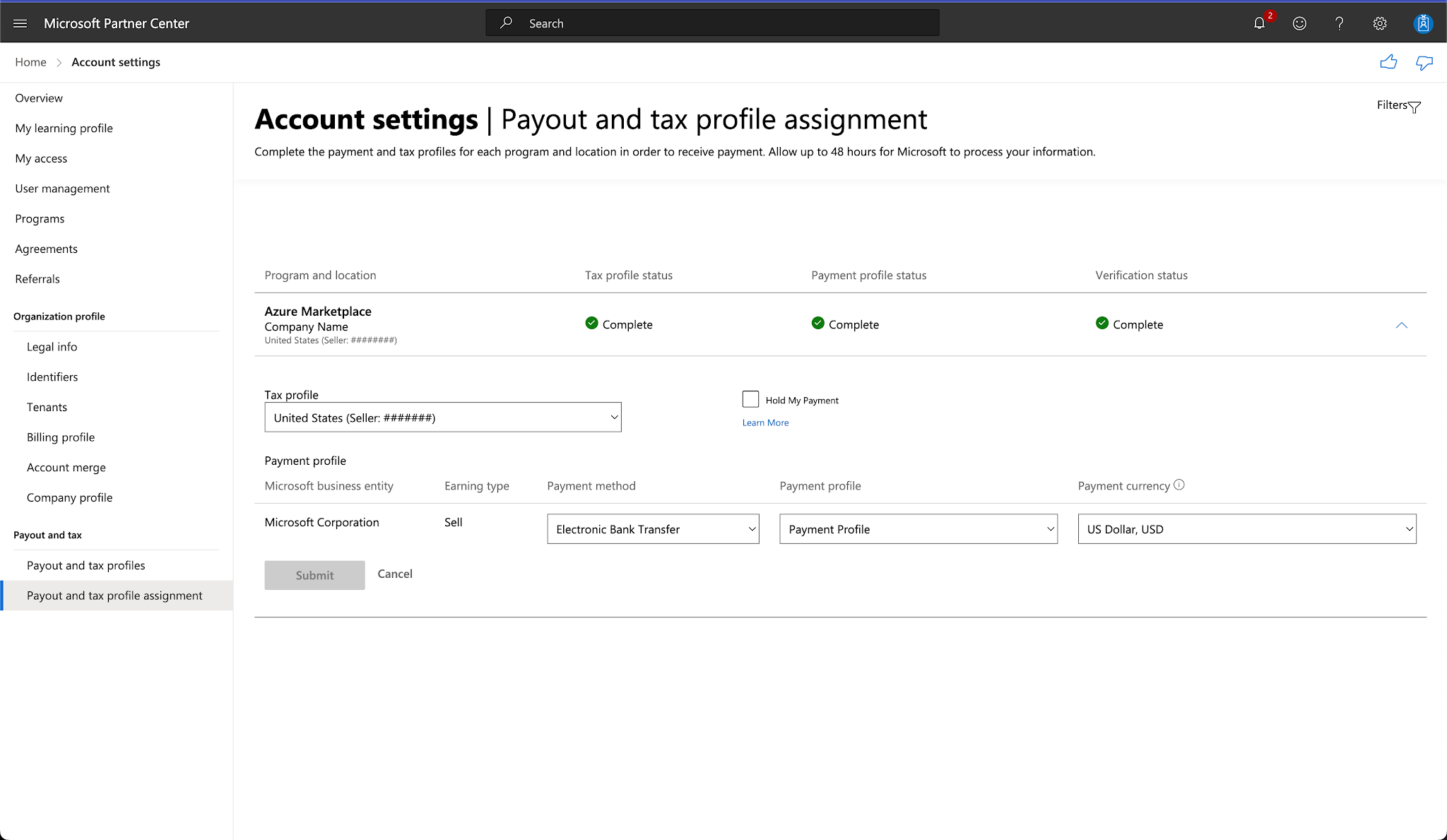Viewport: 1447px width, 840px height.
Task: Click the thumbs down icon
Action: coord(1424,63)
